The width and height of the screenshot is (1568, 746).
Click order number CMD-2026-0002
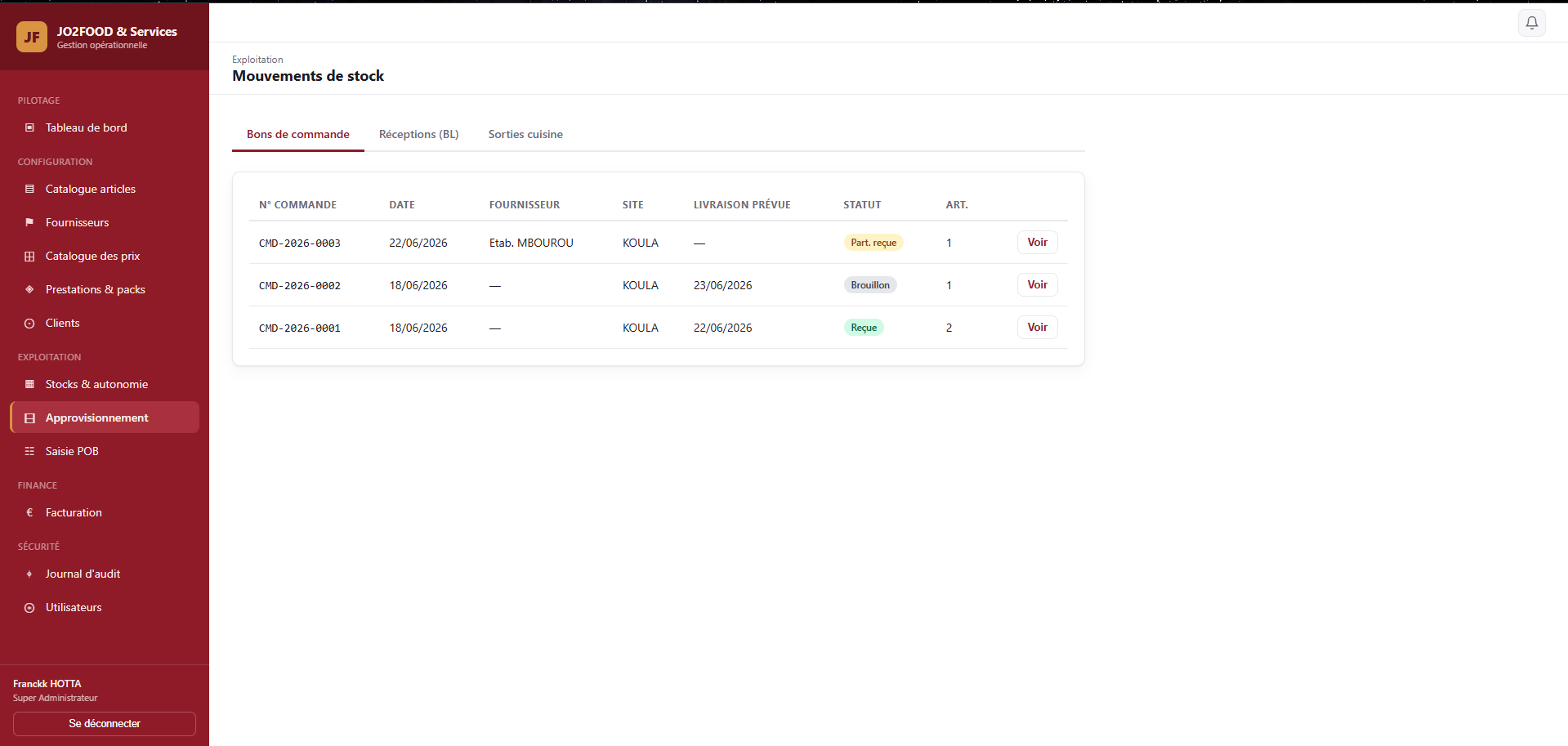(x=300, y=285)
